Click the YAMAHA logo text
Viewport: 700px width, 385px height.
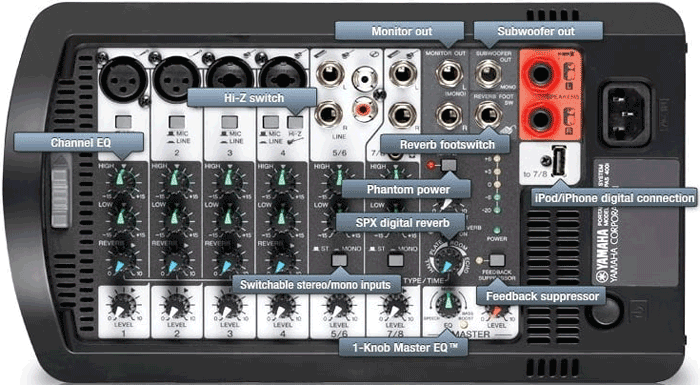click(601, 255)
